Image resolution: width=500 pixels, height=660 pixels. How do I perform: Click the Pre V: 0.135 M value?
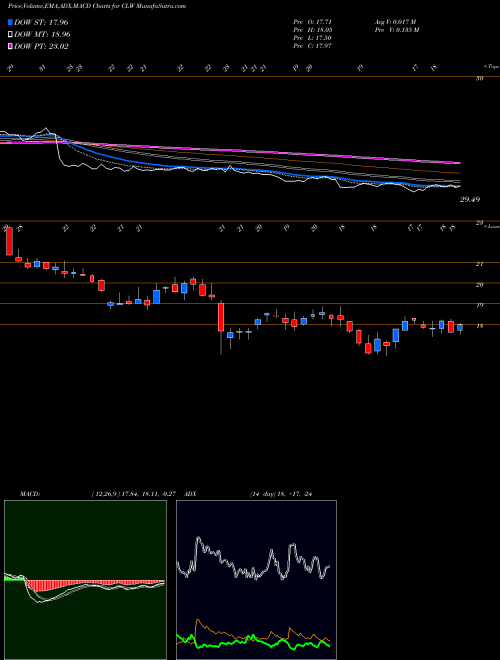click(x=398, y=30)
